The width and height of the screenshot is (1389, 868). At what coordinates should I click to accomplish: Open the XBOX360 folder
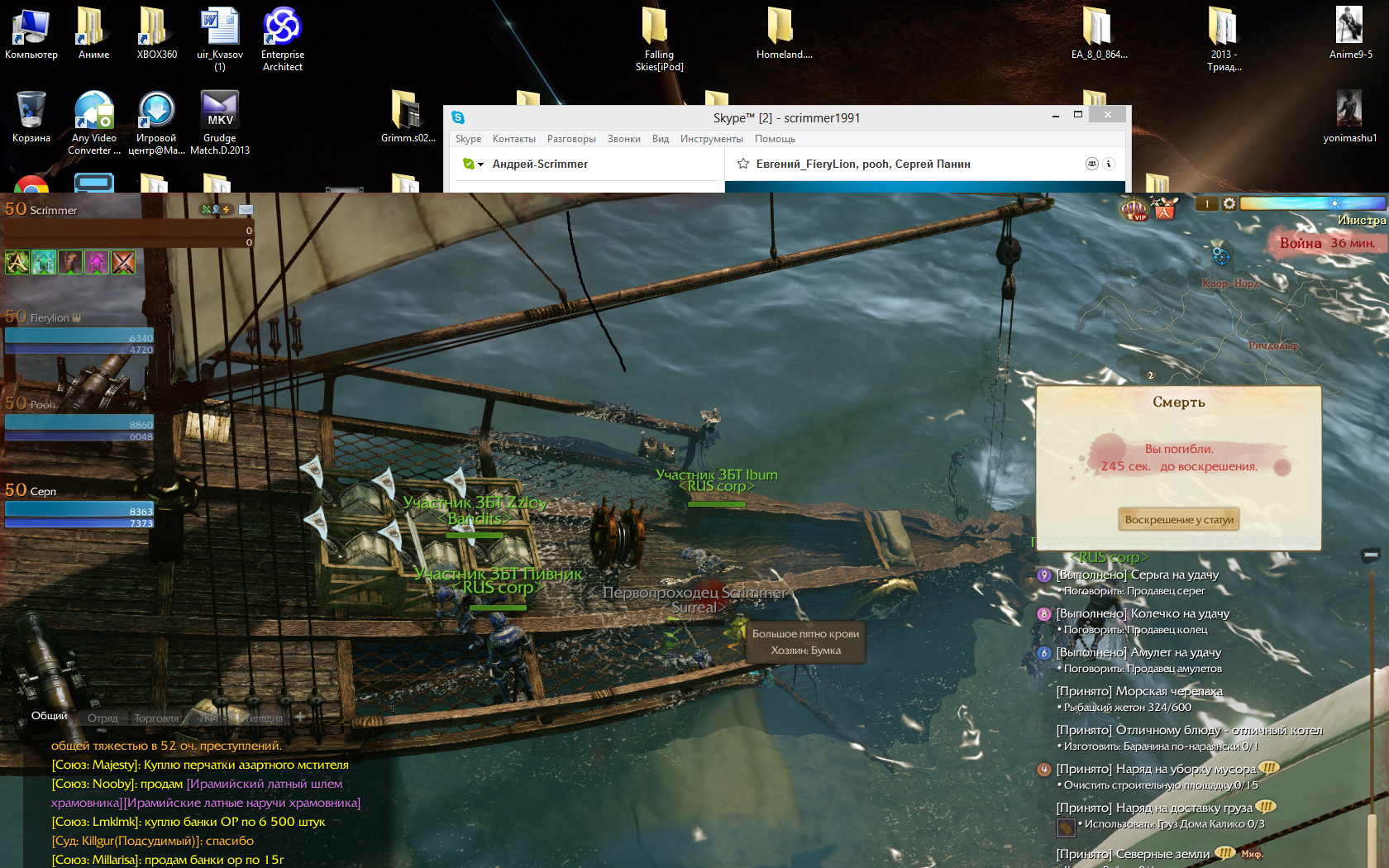[157, 34]
